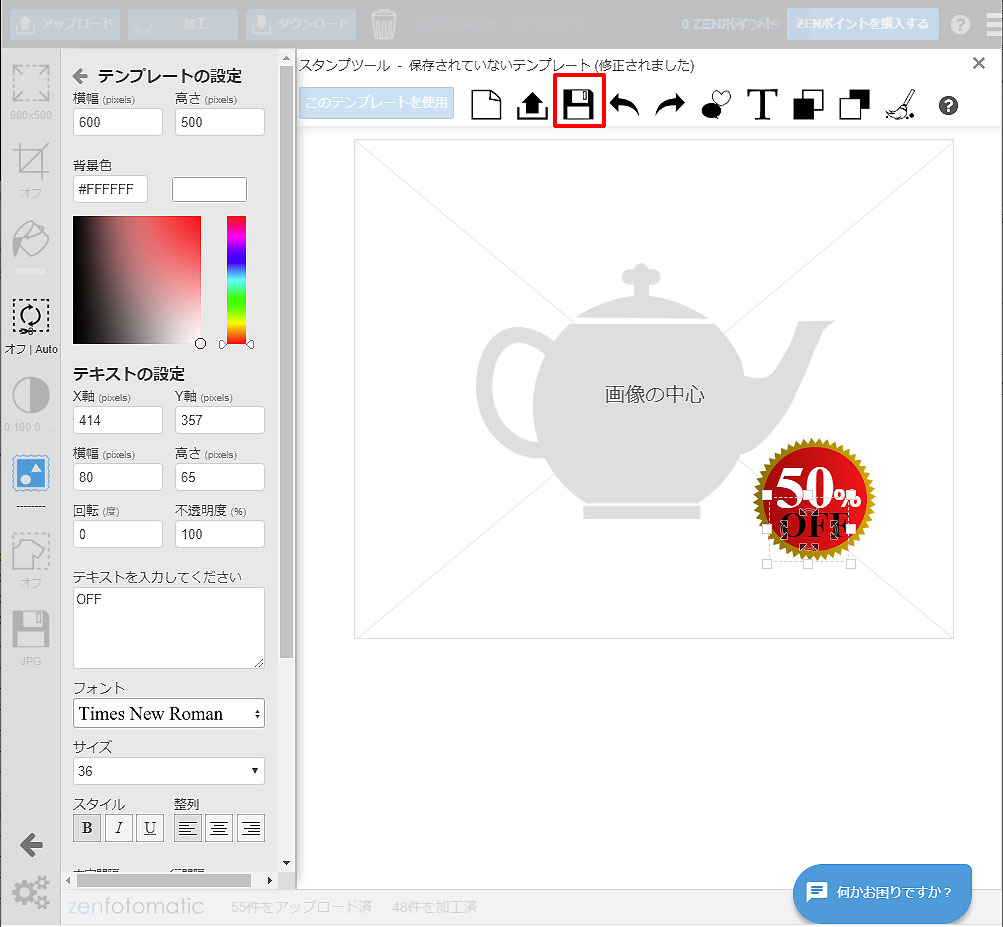Clear the canvas with broom icon

[901, 104]
